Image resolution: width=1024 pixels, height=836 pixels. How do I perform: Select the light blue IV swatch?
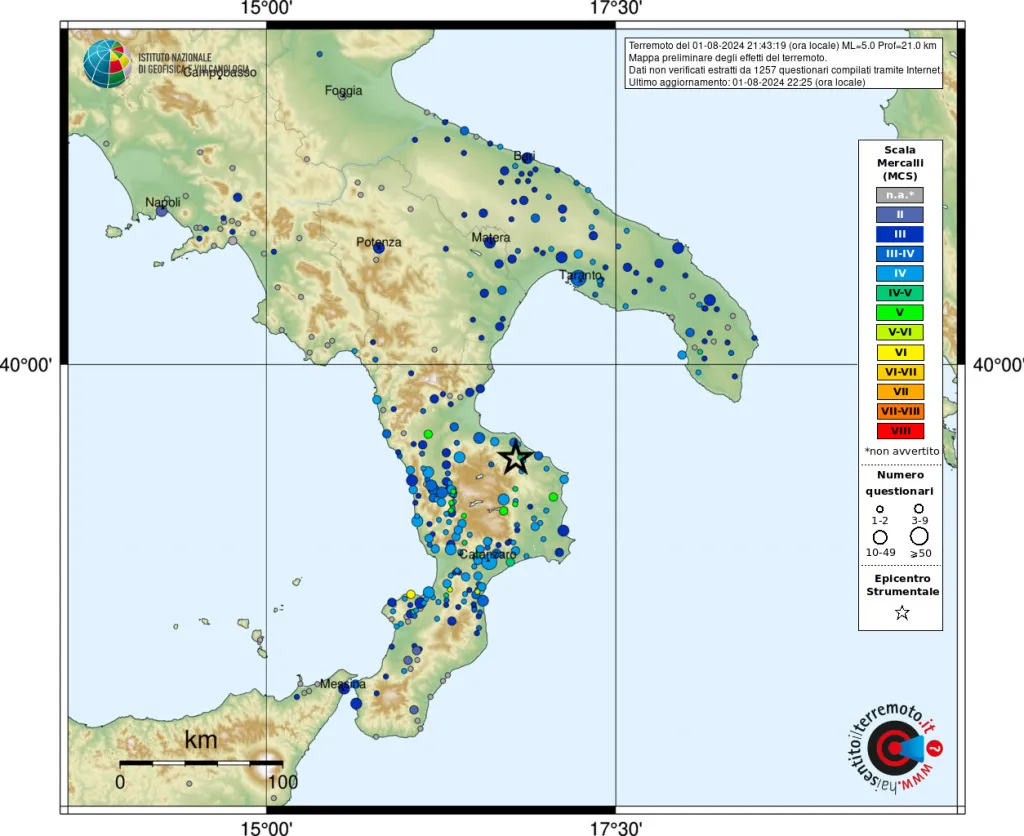coord(900,273)
